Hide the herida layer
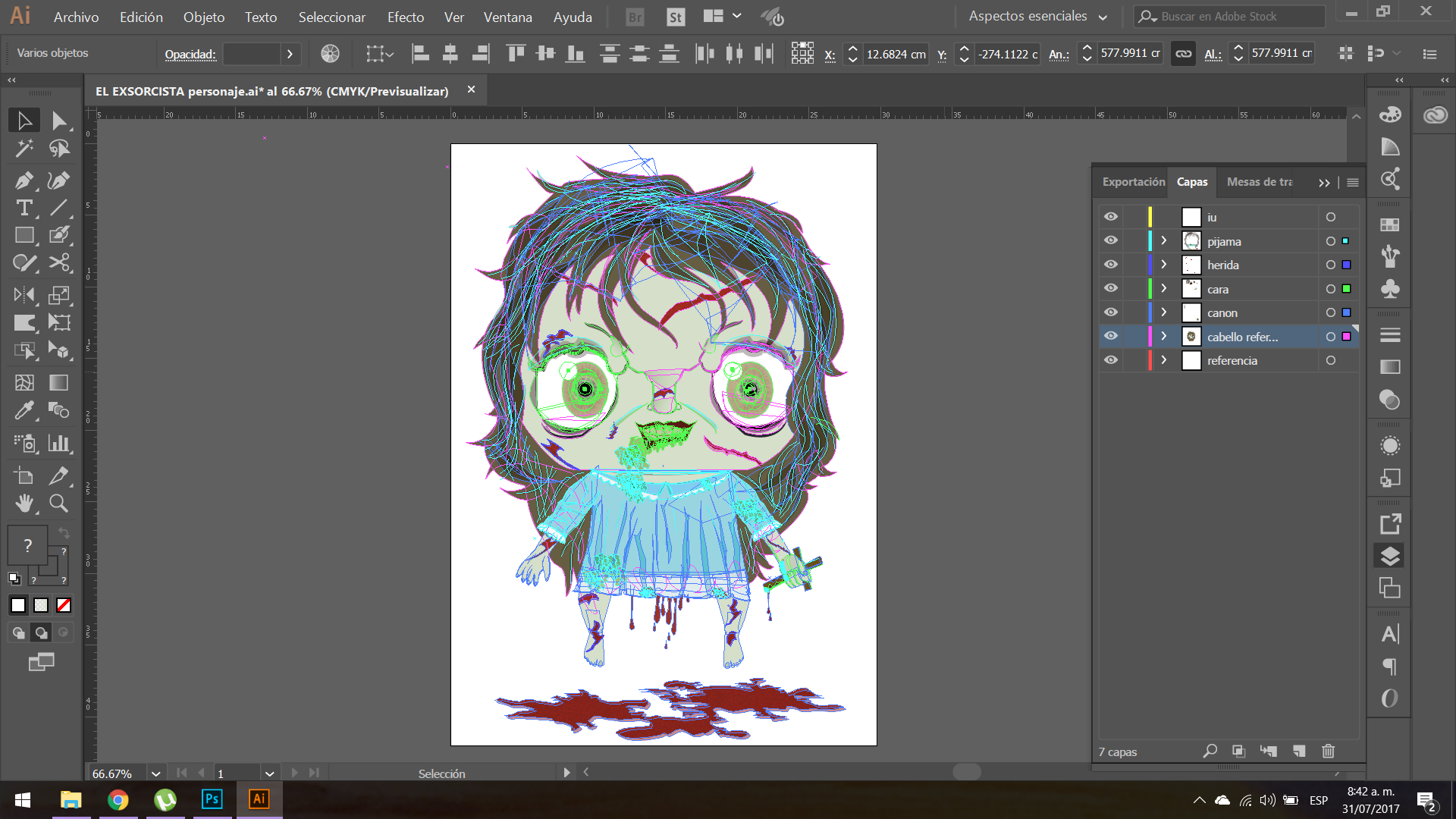The height and width of the screenshot is (819, 1456). (x=1111, y=265)
